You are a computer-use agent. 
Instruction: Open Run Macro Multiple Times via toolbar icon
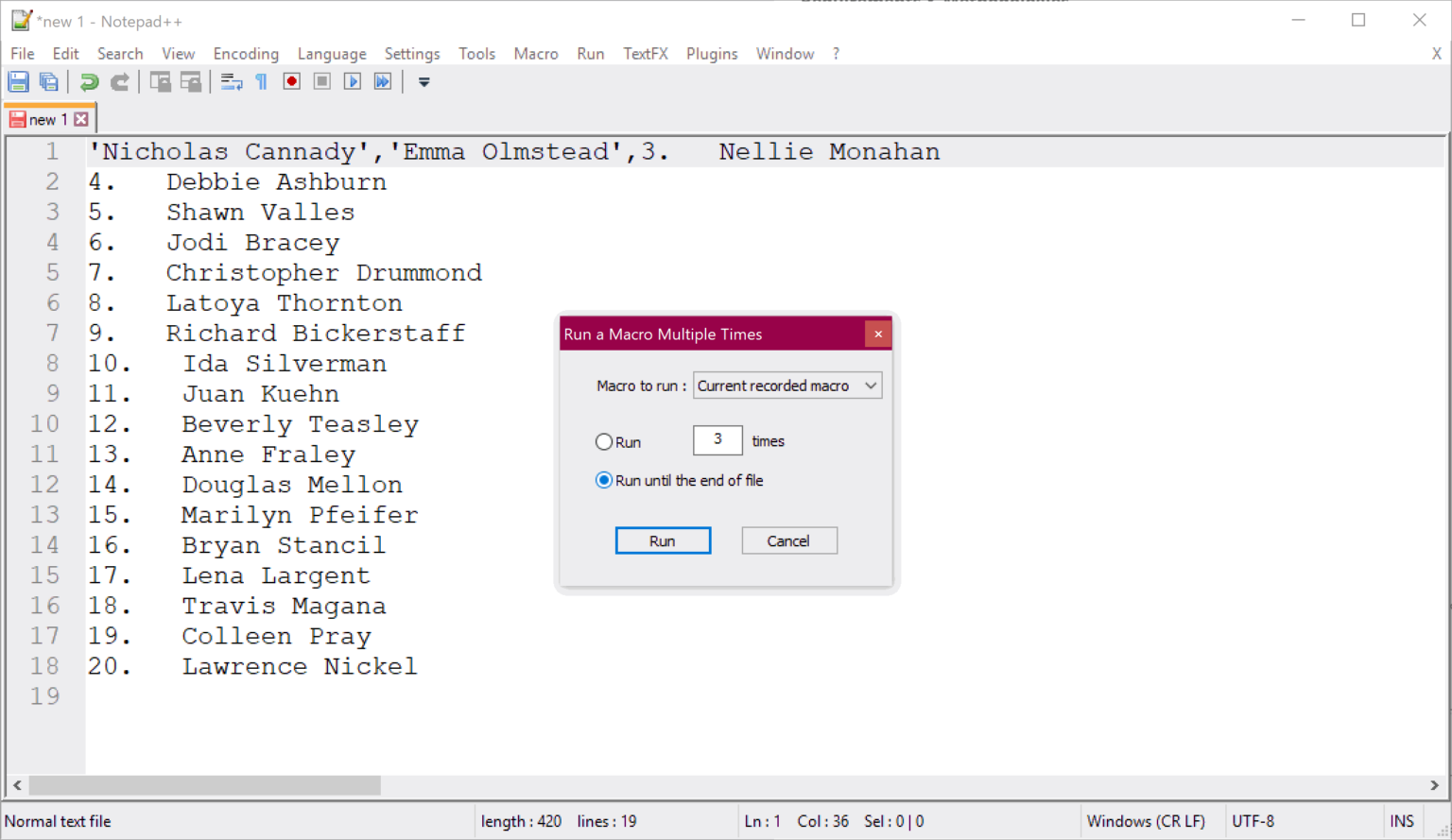[383, 81]
